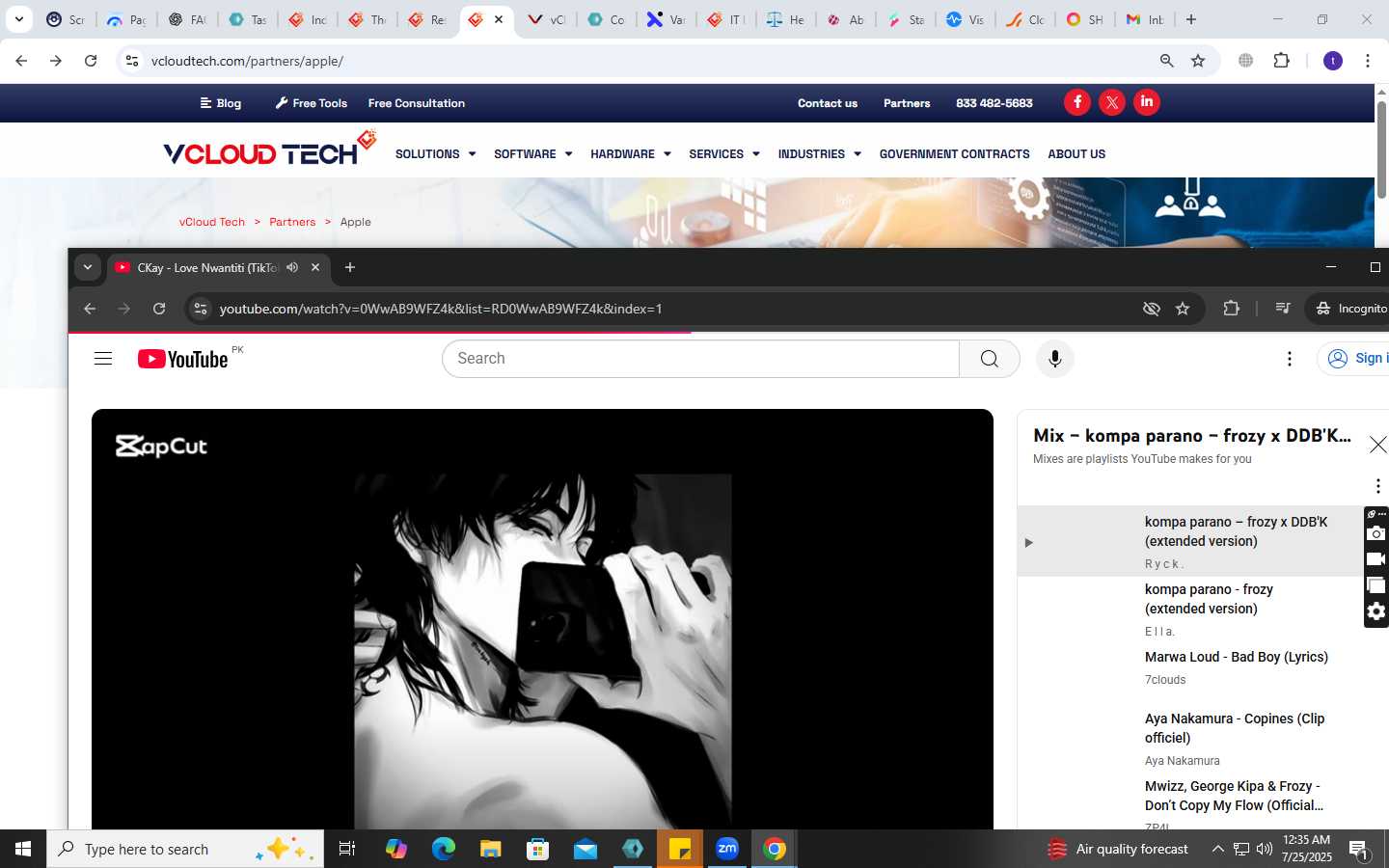The image size is (1389, 868).
Task: Close the CKay - Love Nwantiti tab
Action: [315, 267]
